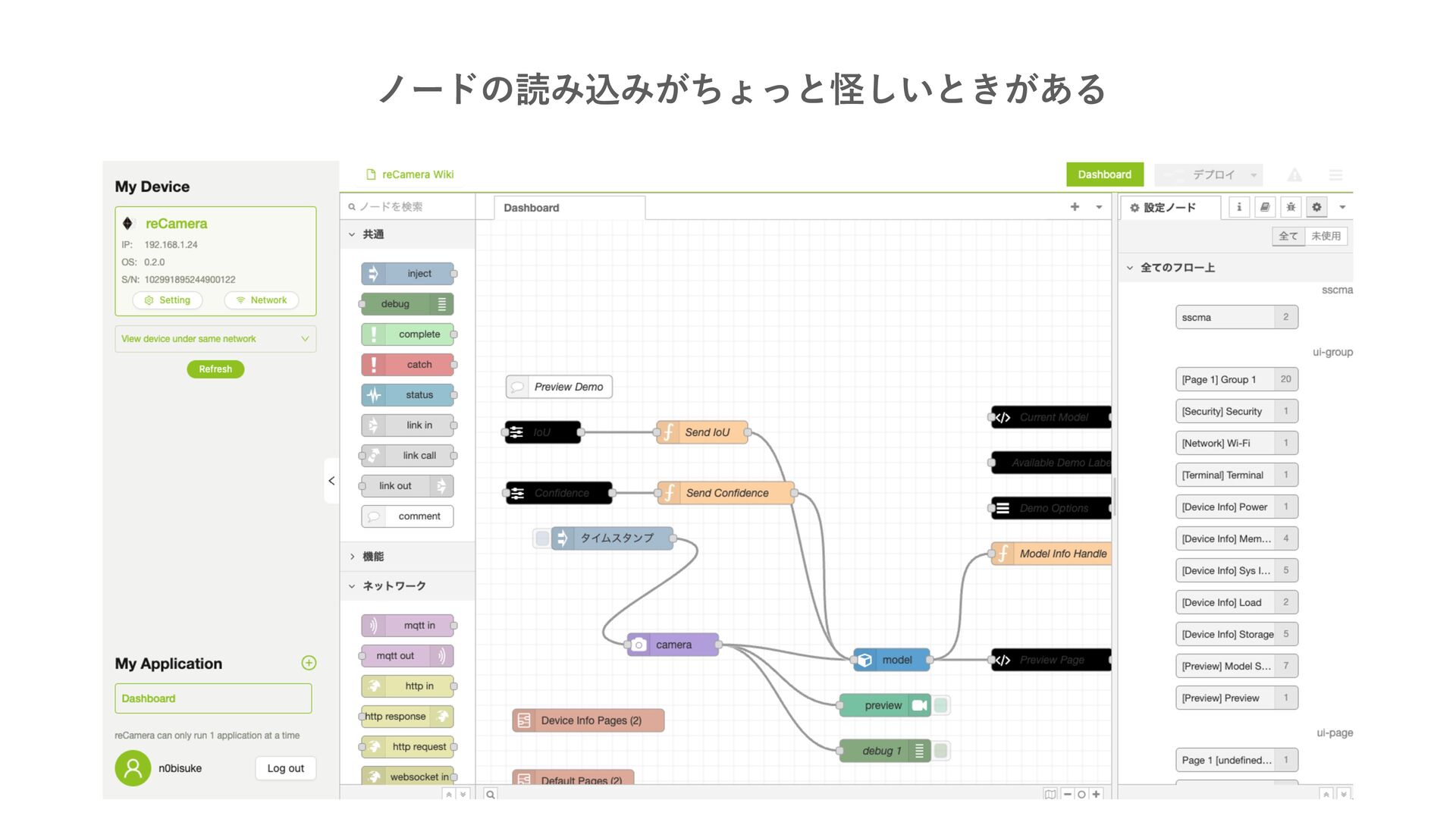This screenshot has height=819, width=1456.
Task: Focus the ノードを検索 search field
Action: pos(407,207)
